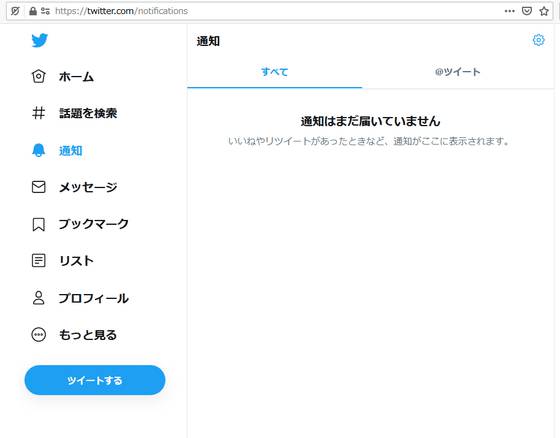Click the person icon beside プロフィール
The image size is (560, 438).
(x=39, y=298)
